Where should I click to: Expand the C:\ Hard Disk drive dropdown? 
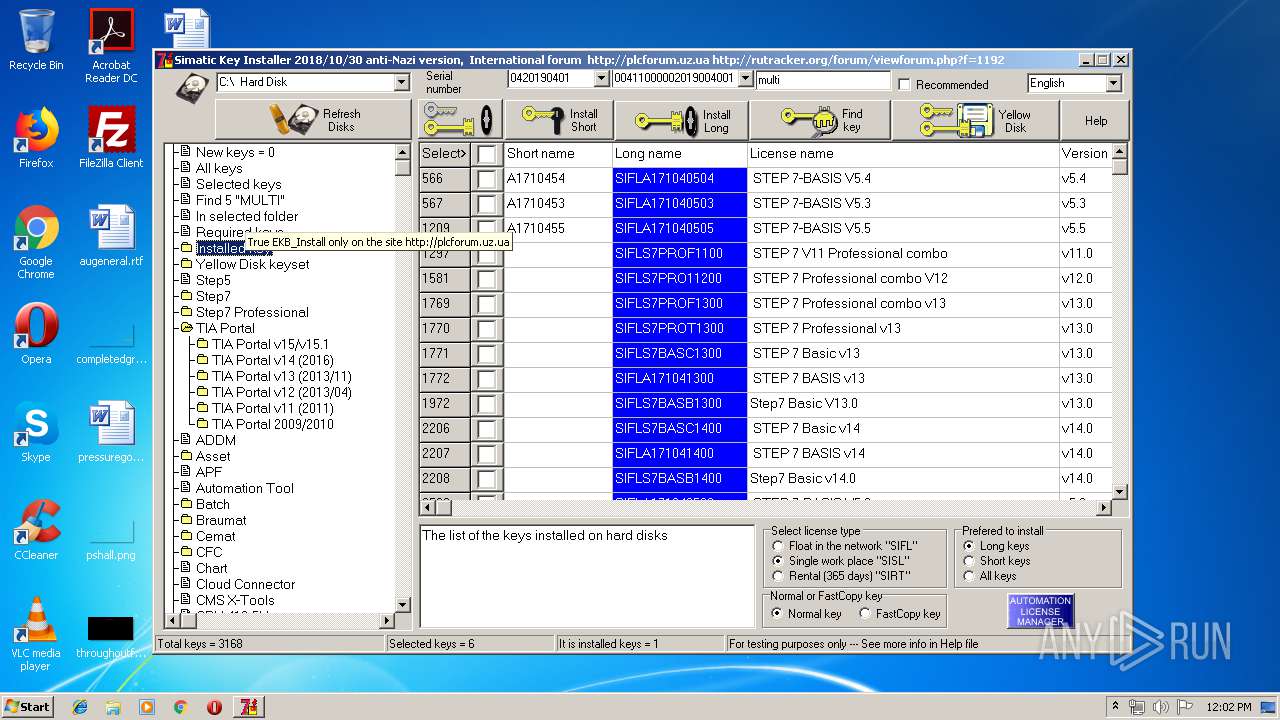pos(401,82)
